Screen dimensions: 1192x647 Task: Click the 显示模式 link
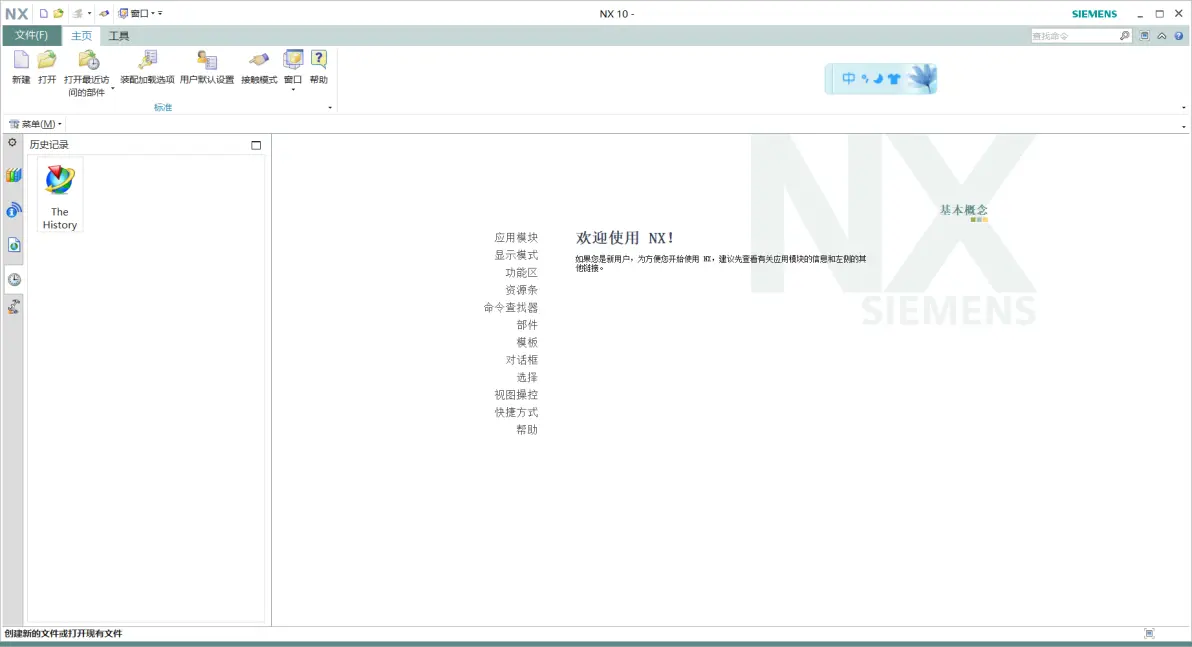516,255
